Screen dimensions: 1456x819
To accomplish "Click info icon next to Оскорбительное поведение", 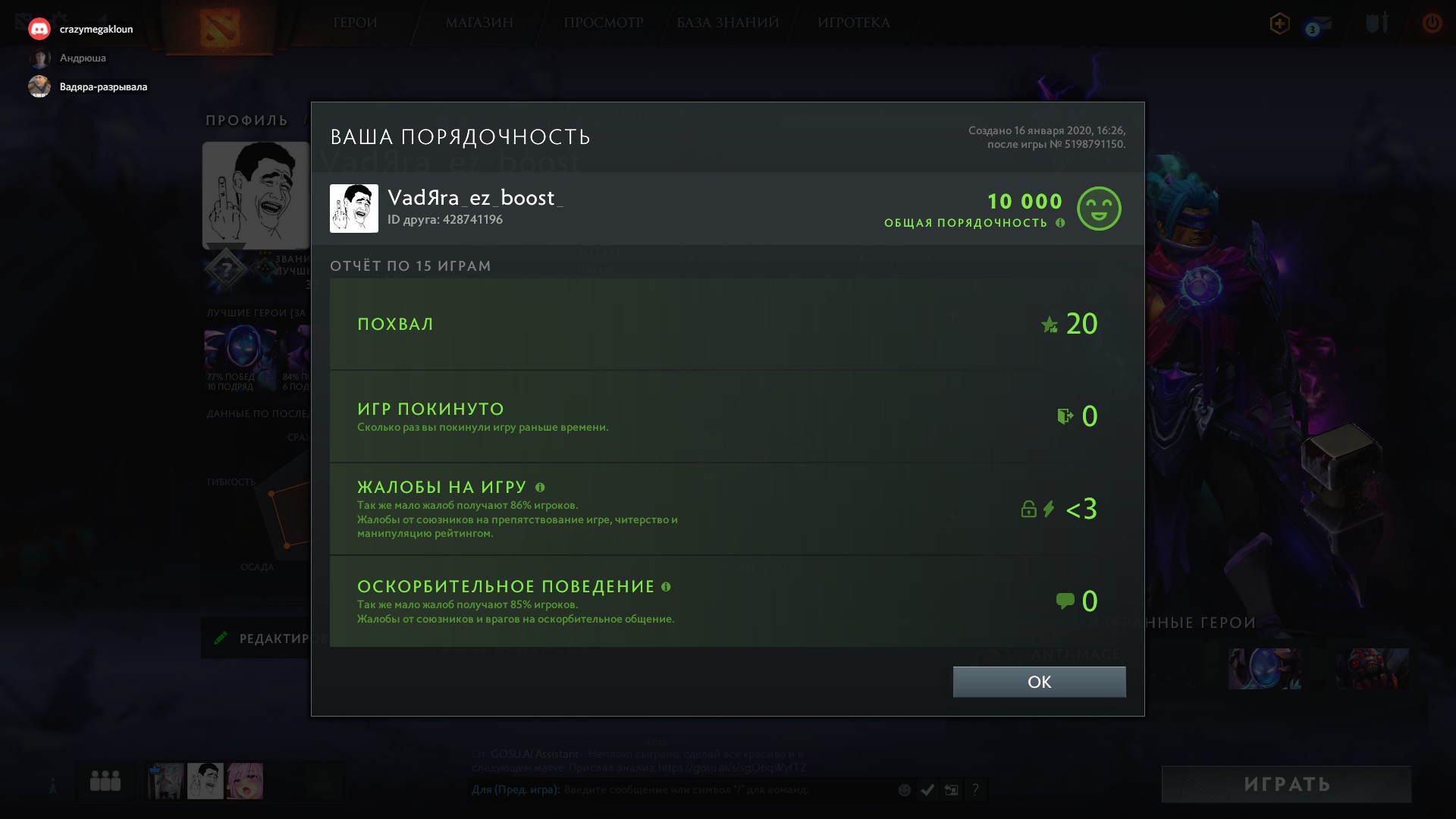I will (666, 587).
